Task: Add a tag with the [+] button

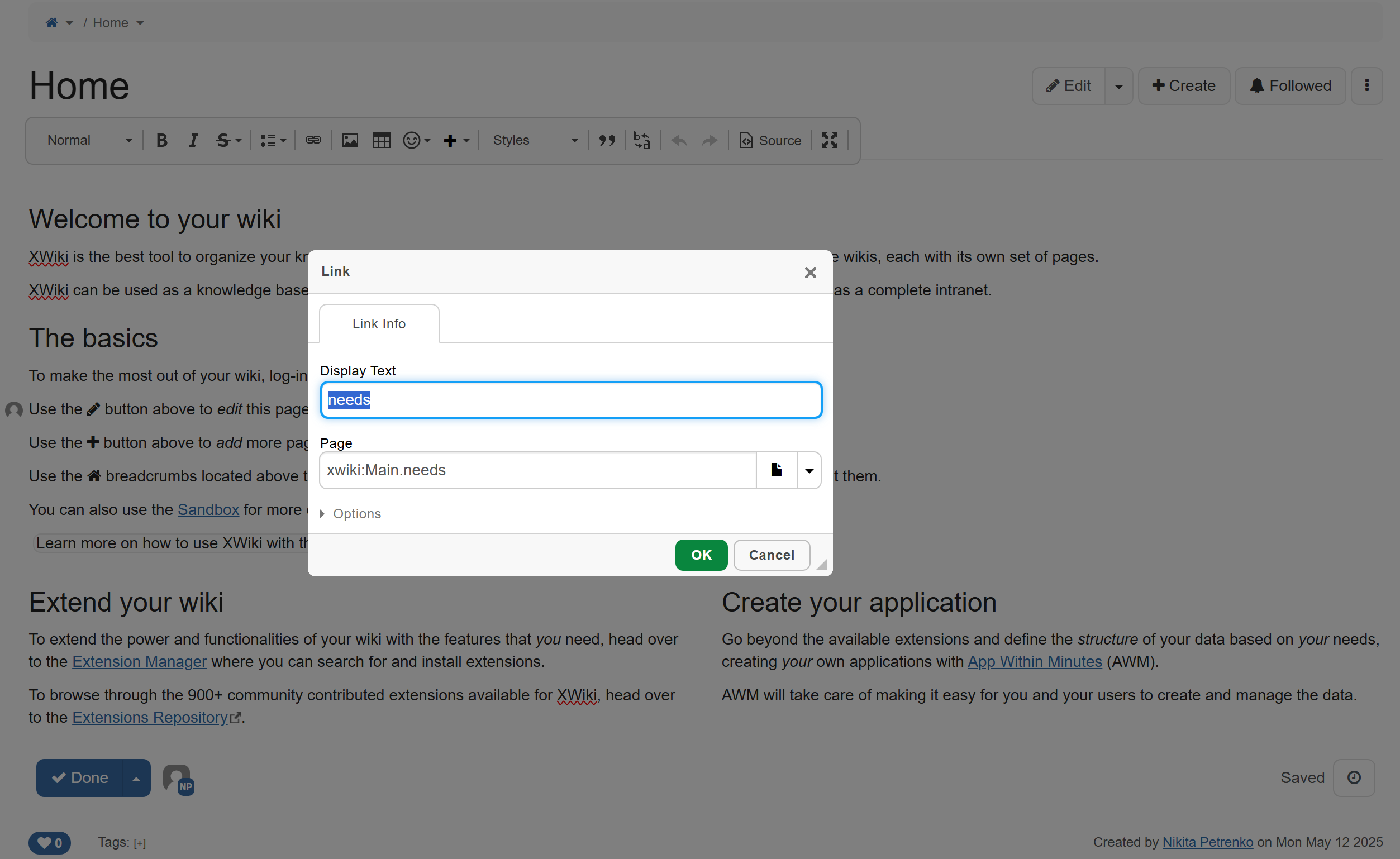Action: tap(140, 843)
